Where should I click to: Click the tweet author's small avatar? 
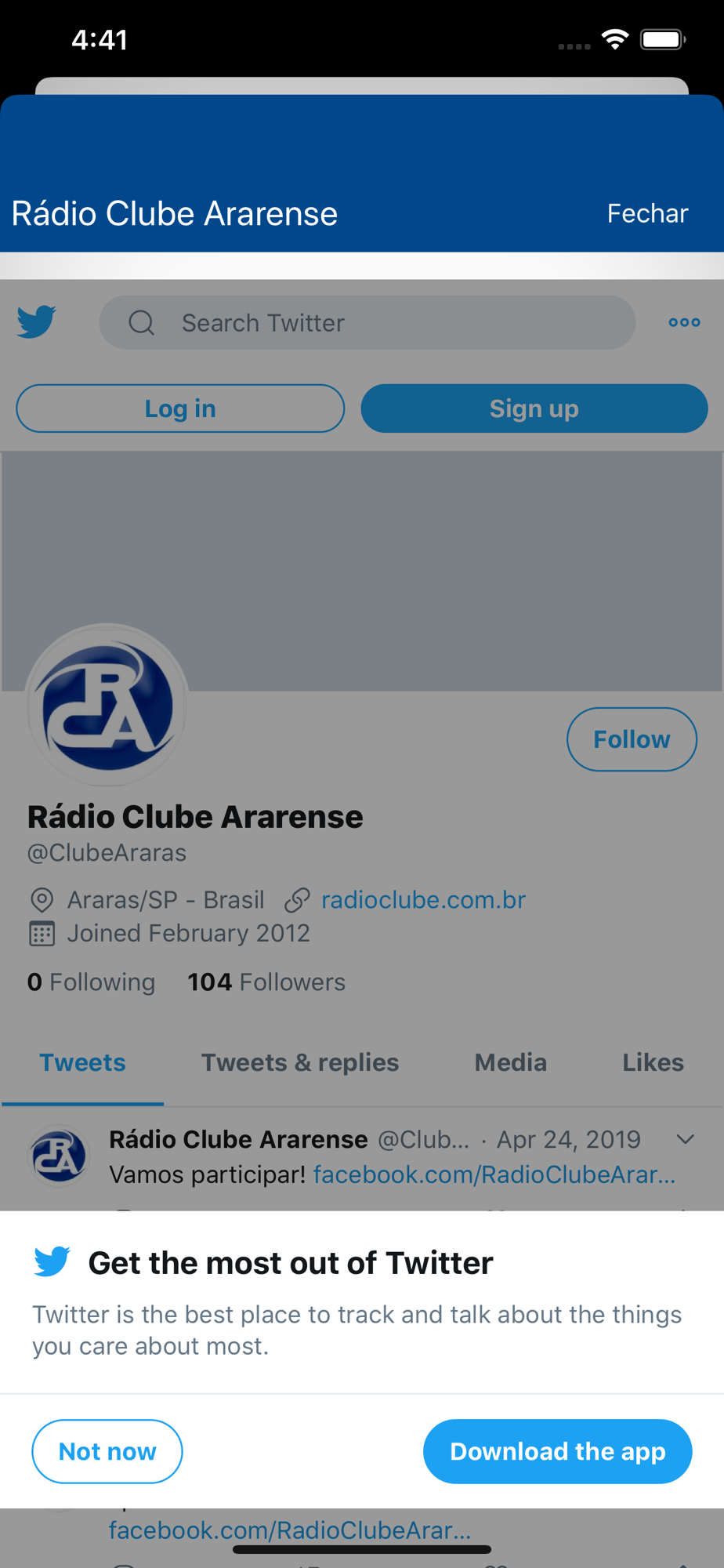[59, 1156]
